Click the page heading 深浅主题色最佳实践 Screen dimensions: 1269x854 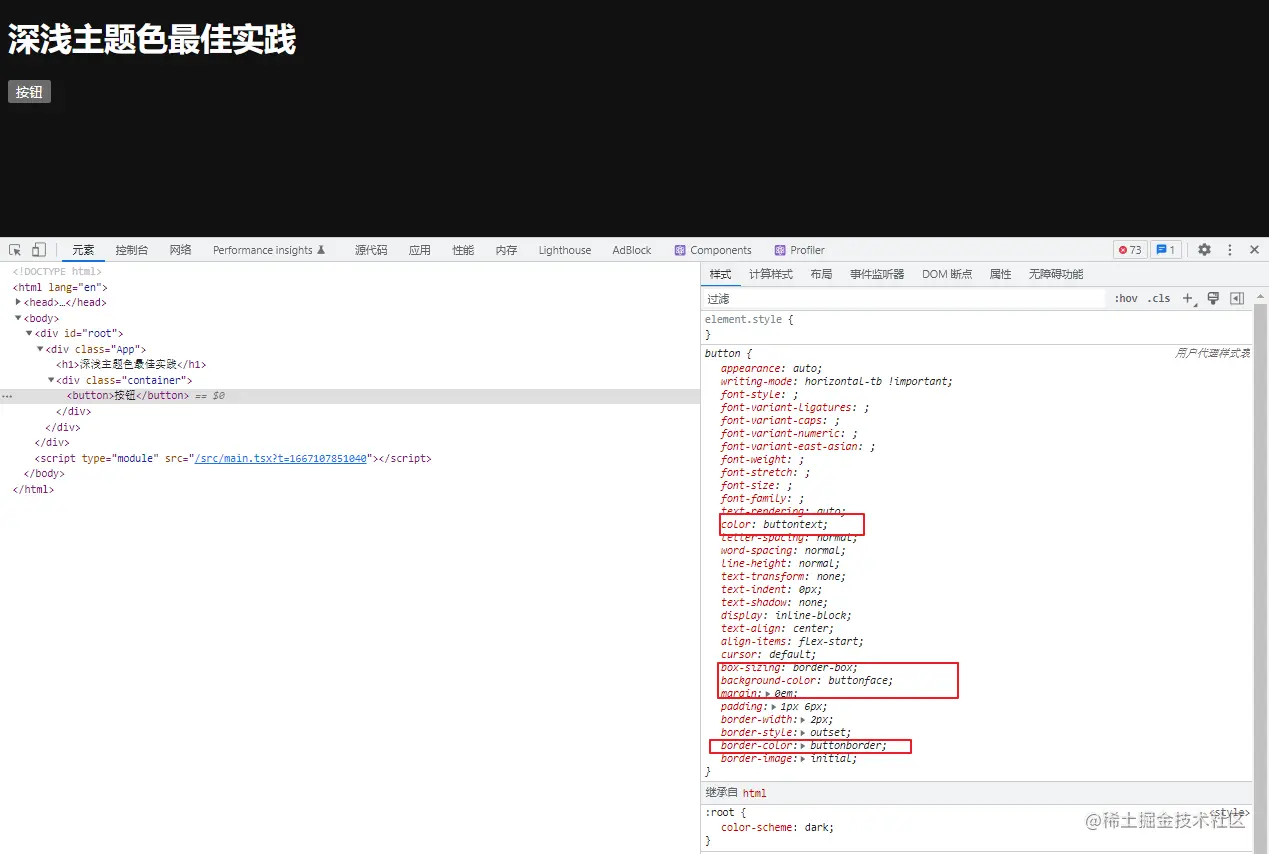click(x=152, y=40)
